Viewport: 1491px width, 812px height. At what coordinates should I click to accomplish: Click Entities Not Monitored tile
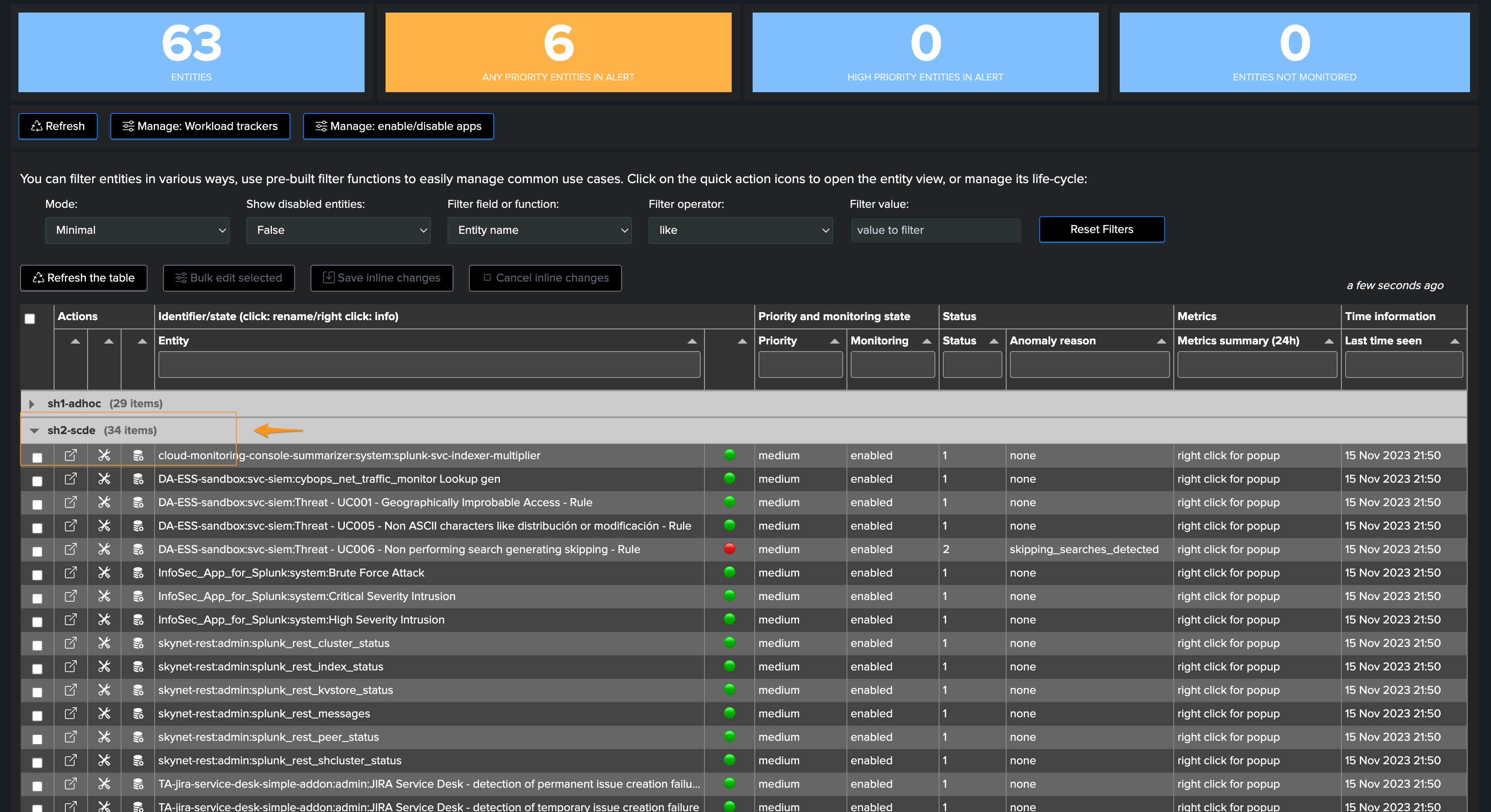[x=1294, y=52]
